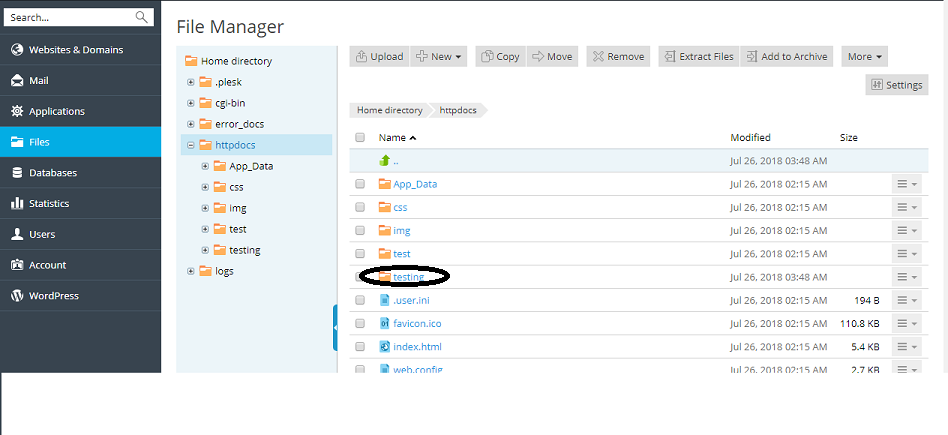Click the up-arrow parent directory icon

pyautogui.click(x=384, y=161)
